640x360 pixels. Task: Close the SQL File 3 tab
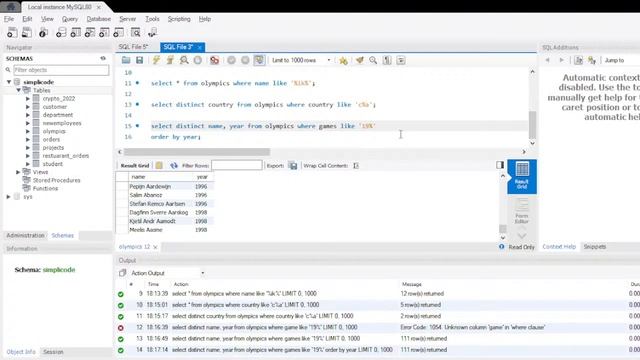tap(200, 47)
